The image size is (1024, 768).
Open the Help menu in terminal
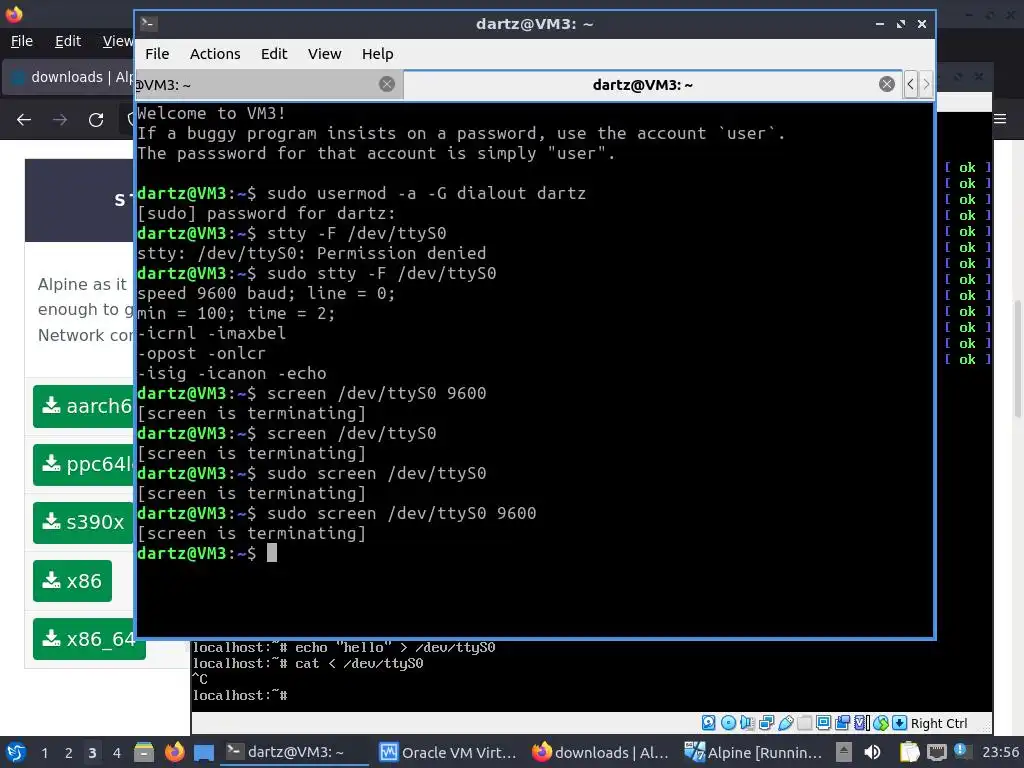(377, 54)
